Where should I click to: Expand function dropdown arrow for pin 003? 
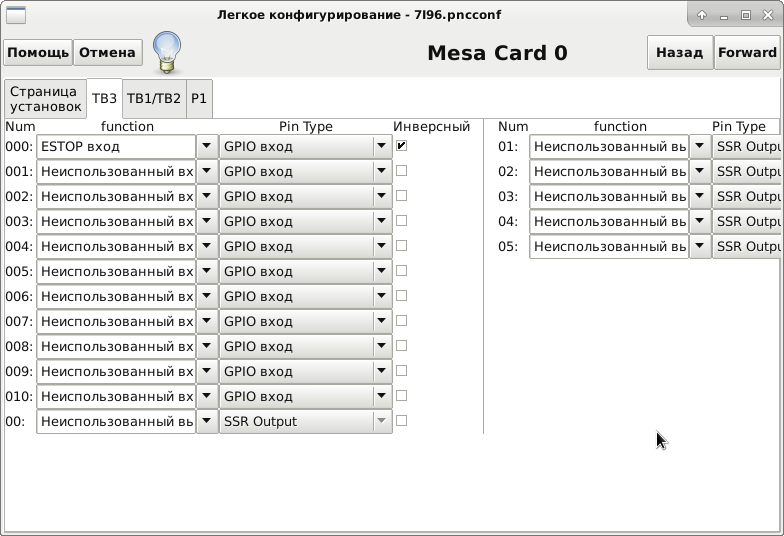click(206, 222)
